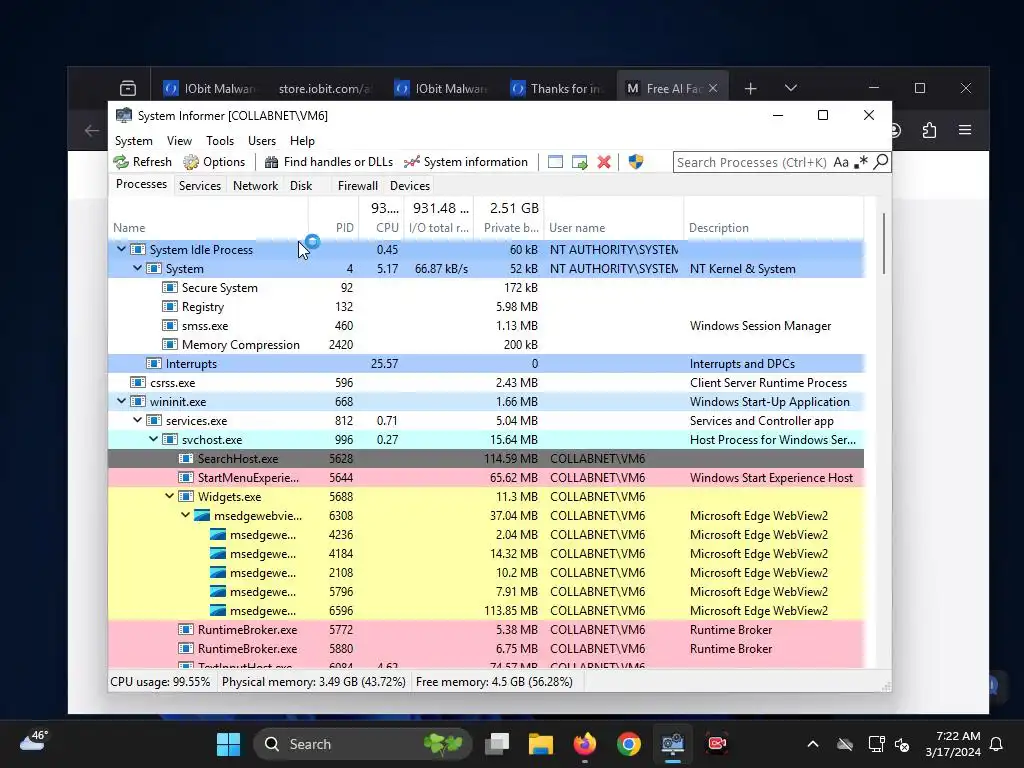
Task: Click the Refresh toolbar button
Action: point(142,162)
